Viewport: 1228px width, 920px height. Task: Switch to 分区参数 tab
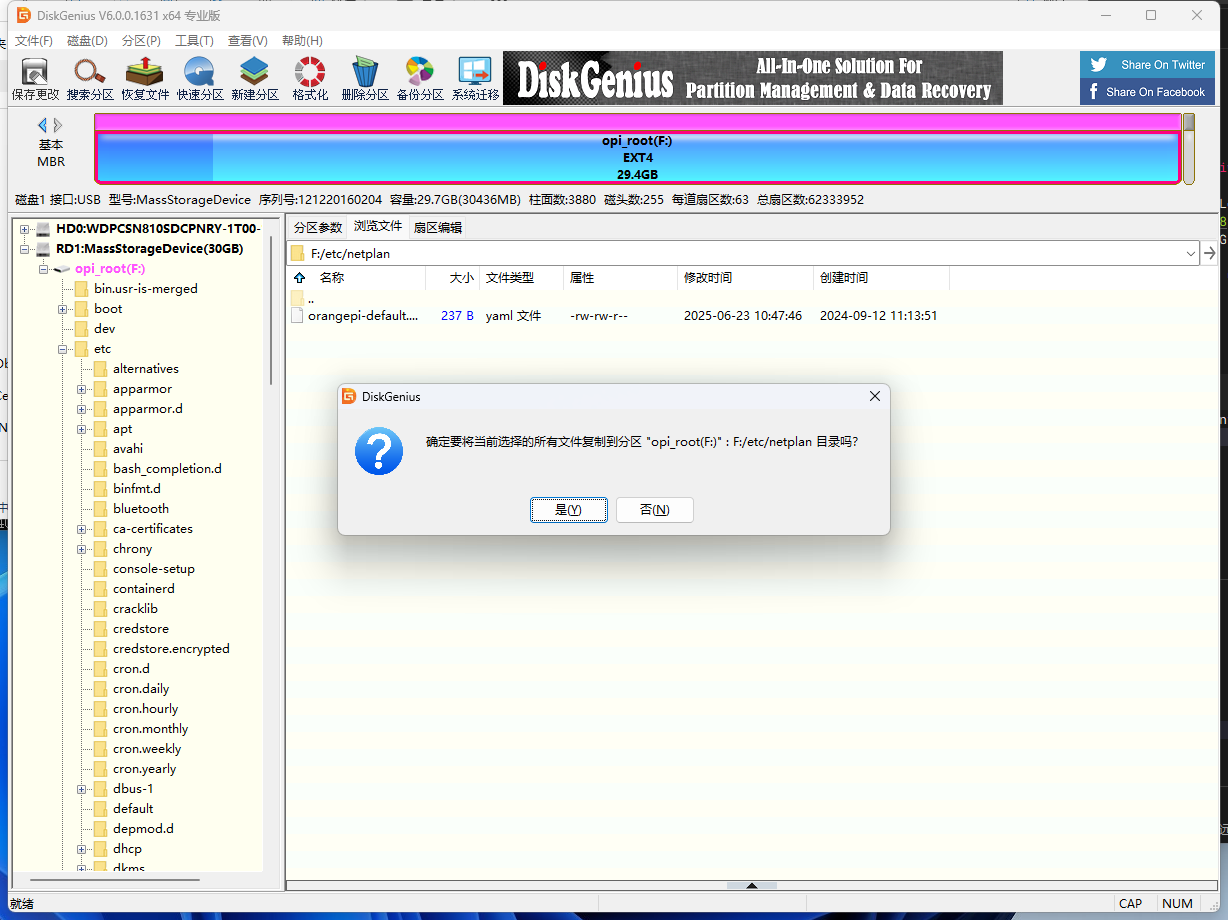point(318,227)
